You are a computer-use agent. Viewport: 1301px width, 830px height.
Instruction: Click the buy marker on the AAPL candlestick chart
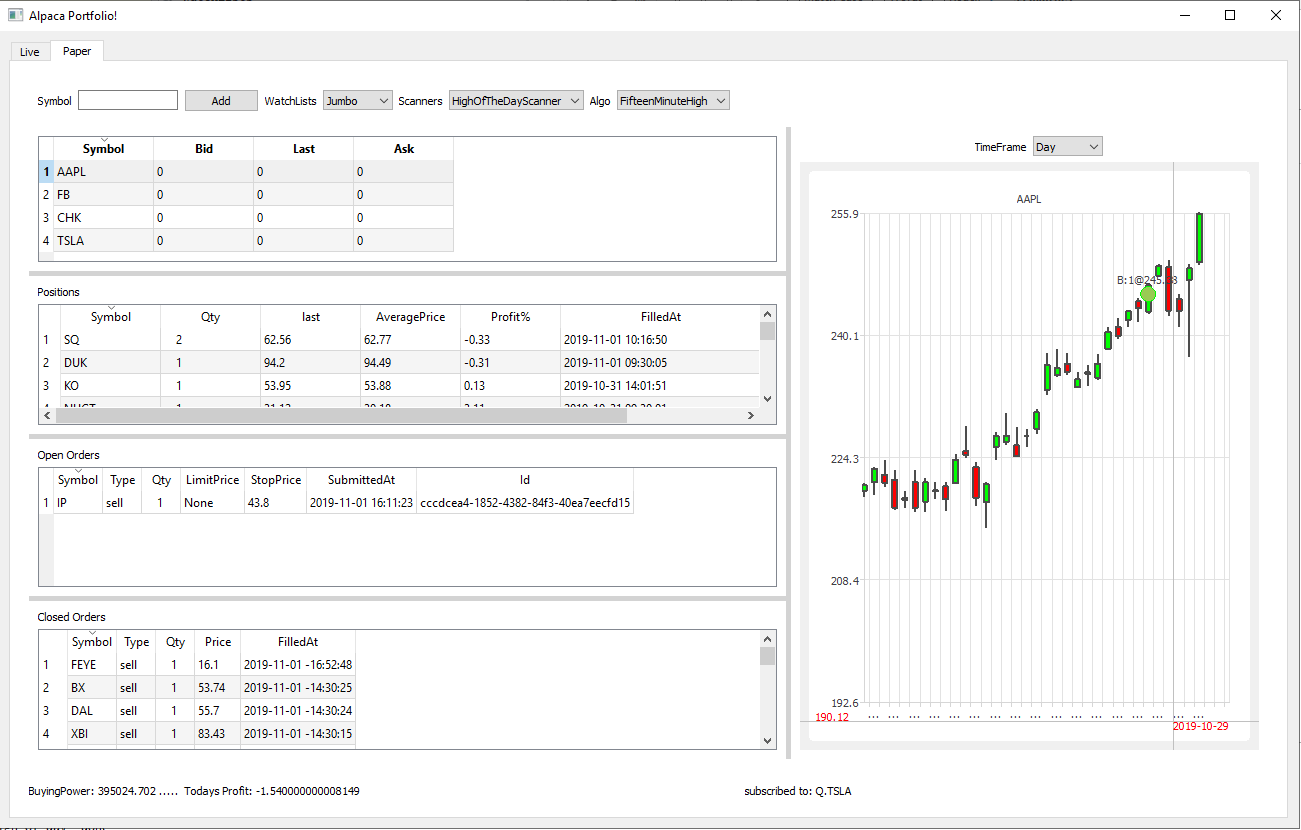1146,294
